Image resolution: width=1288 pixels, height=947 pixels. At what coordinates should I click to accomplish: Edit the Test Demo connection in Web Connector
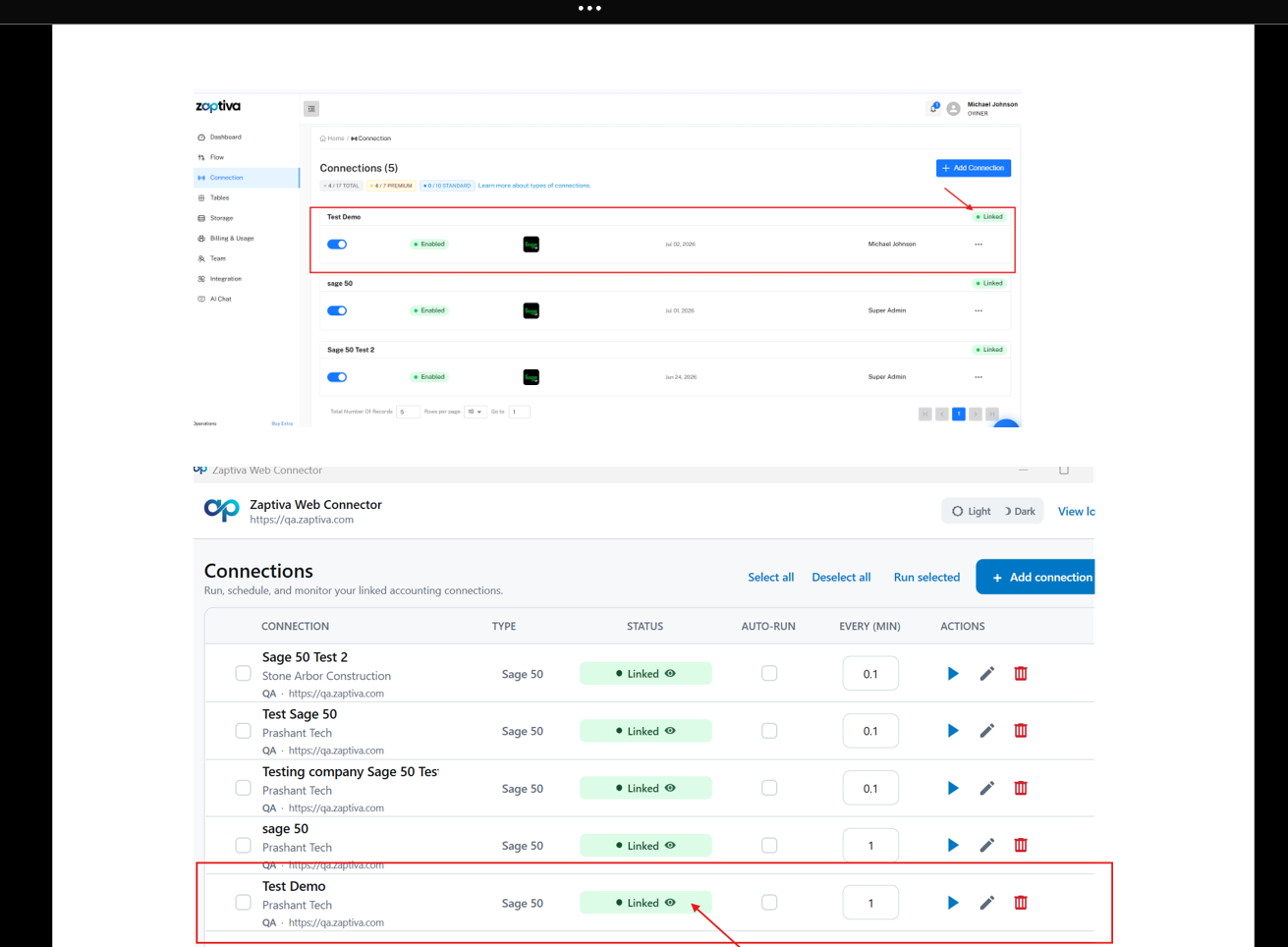pyautogui.click(x=987, y=903)
